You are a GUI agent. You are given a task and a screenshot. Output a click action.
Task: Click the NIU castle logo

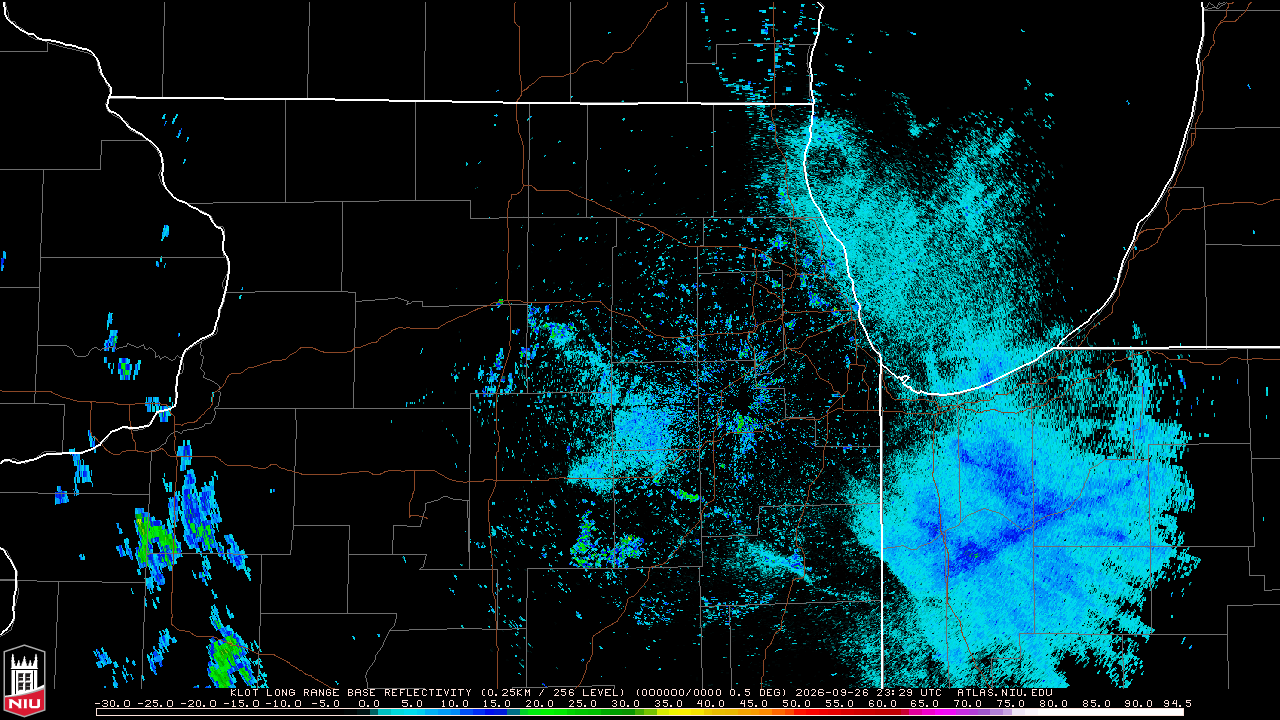click(25, 680)
